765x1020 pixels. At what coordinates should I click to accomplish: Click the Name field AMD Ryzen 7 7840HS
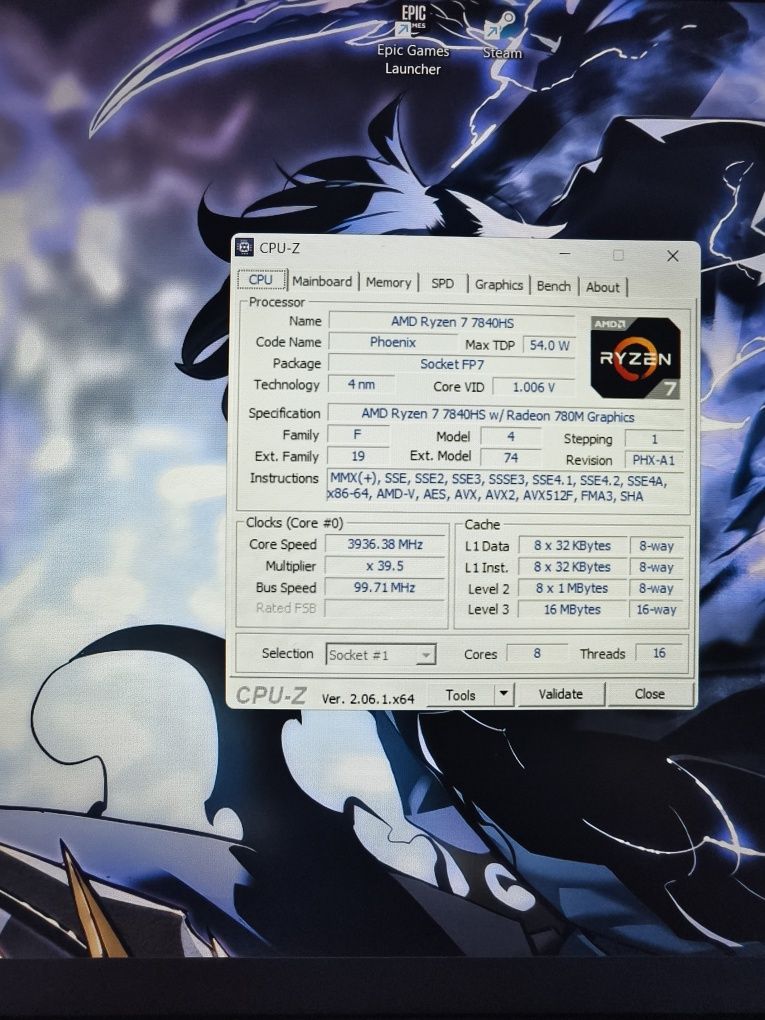[x=452, y=322]
